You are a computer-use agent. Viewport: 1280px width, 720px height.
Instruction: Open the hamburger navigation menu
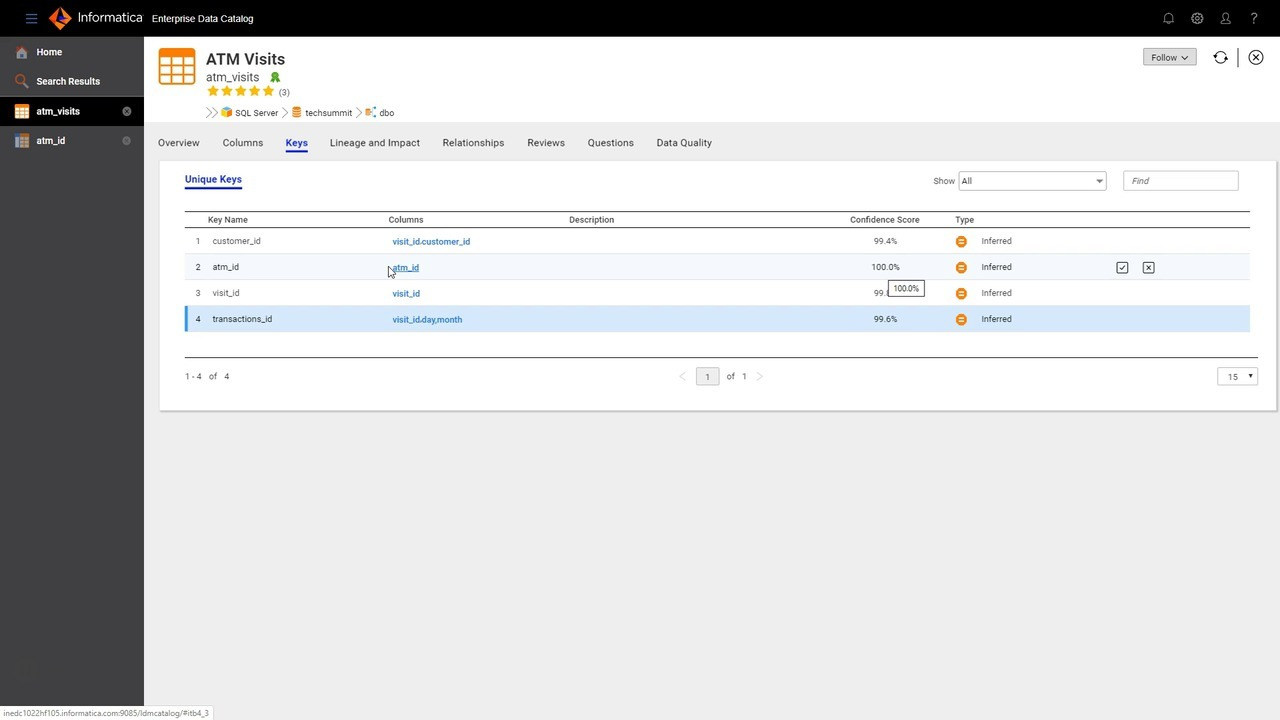click(31, 18)
